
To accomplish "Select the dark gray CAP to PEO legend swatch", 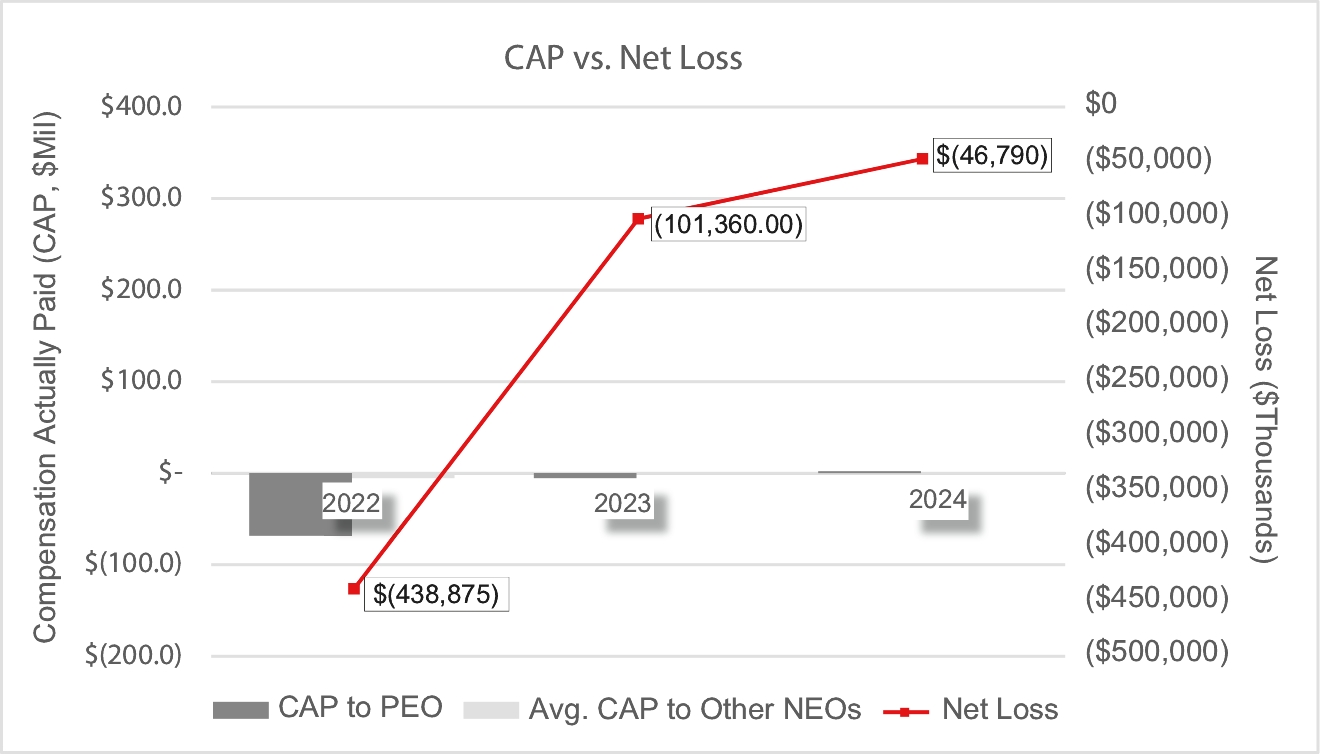I will [241, 710].
